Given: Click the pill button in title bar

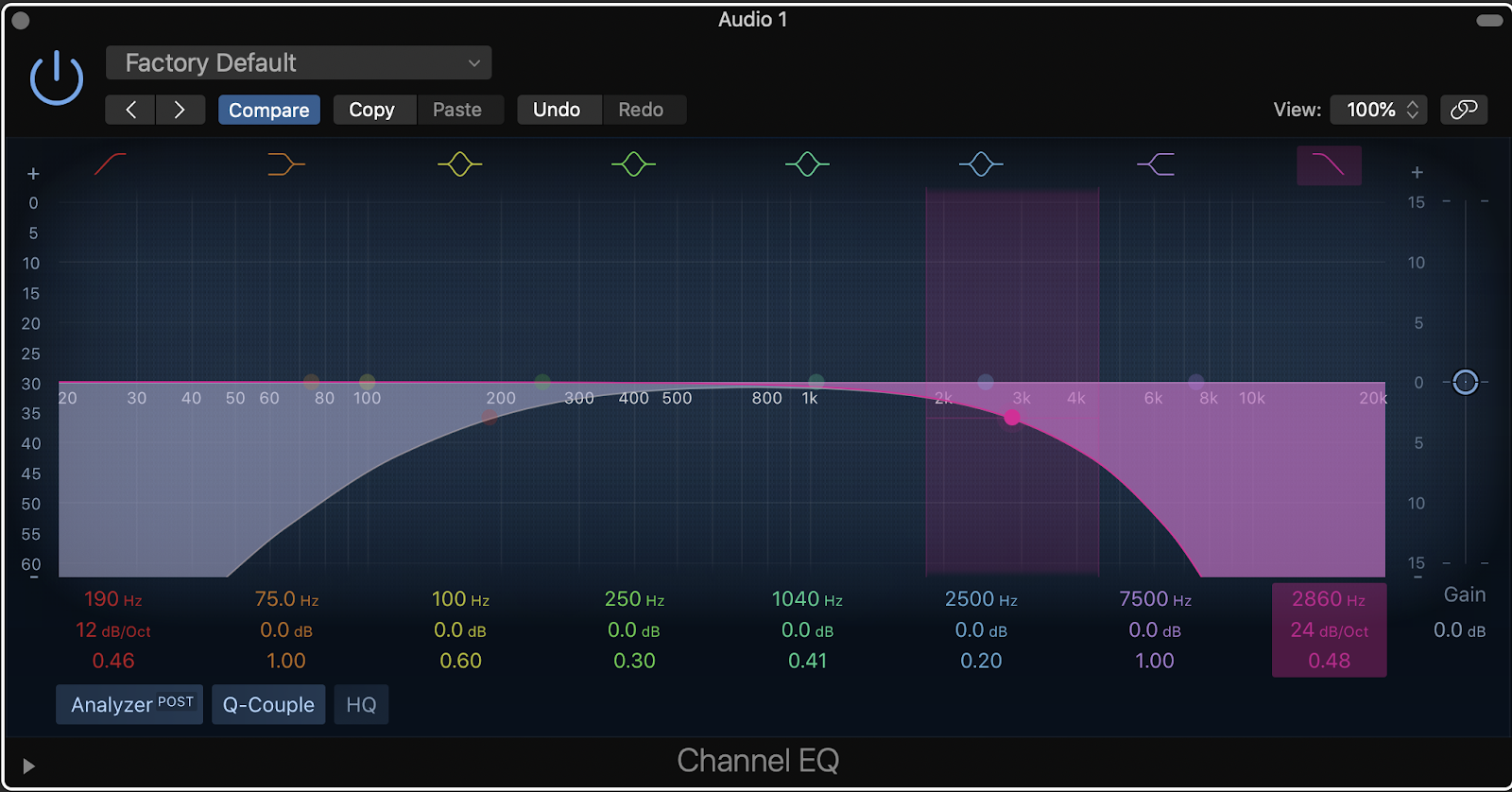Looking at the screenshot, I should (x=1489, y=20).
